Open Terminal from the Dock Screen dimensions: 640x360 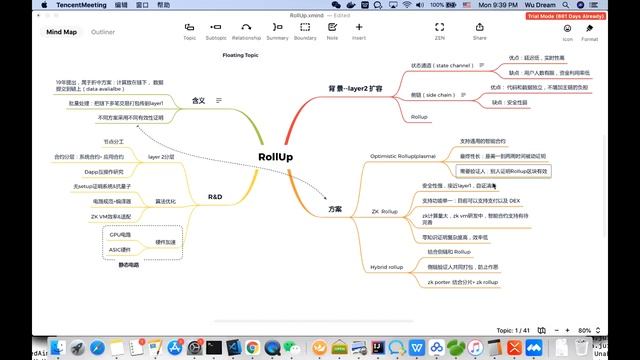pos(214,348)
